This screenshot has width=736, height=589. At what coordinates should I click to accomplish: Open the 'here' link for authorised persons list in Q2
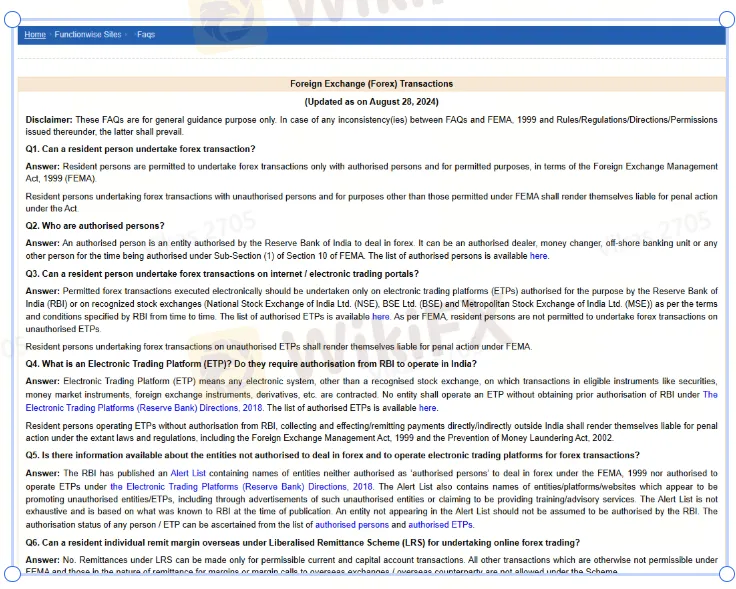[x=538, y=256]
